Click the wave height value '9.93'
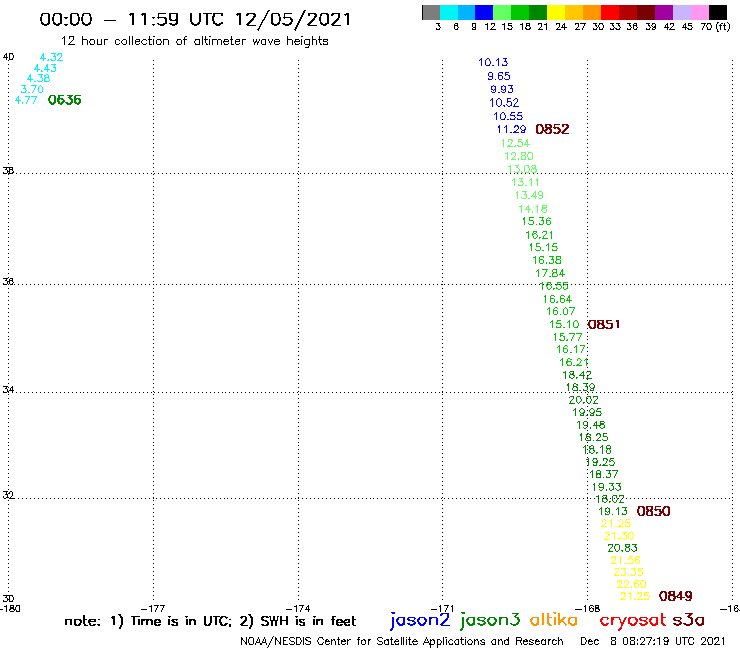The width and height of the screenshot is (740, 650). pos(502,89)
